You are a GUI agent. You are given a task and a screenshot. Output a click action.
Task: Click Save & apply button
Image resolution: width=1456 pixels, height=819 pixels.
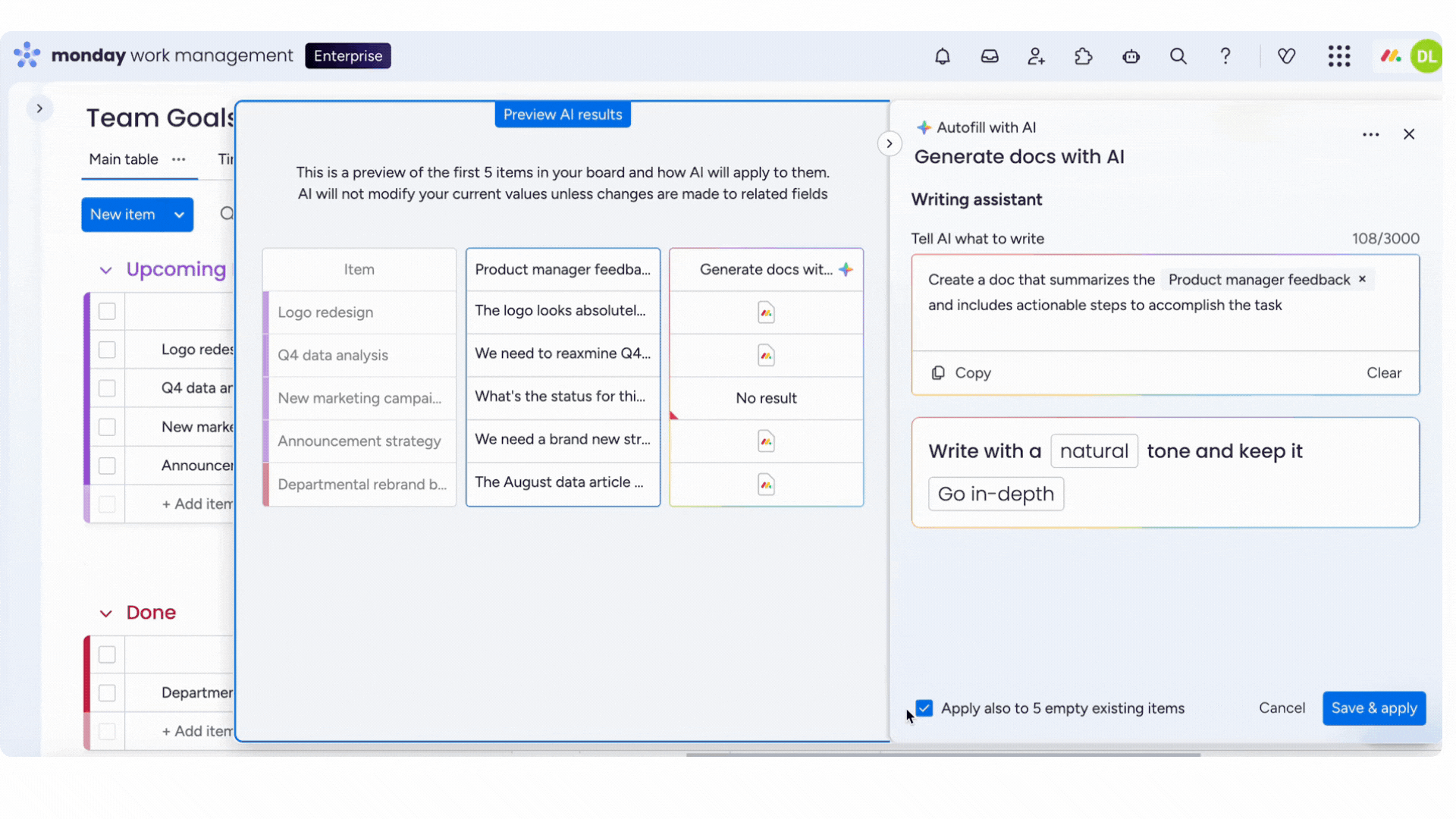pyautogui.click(x=1373, y=708)
